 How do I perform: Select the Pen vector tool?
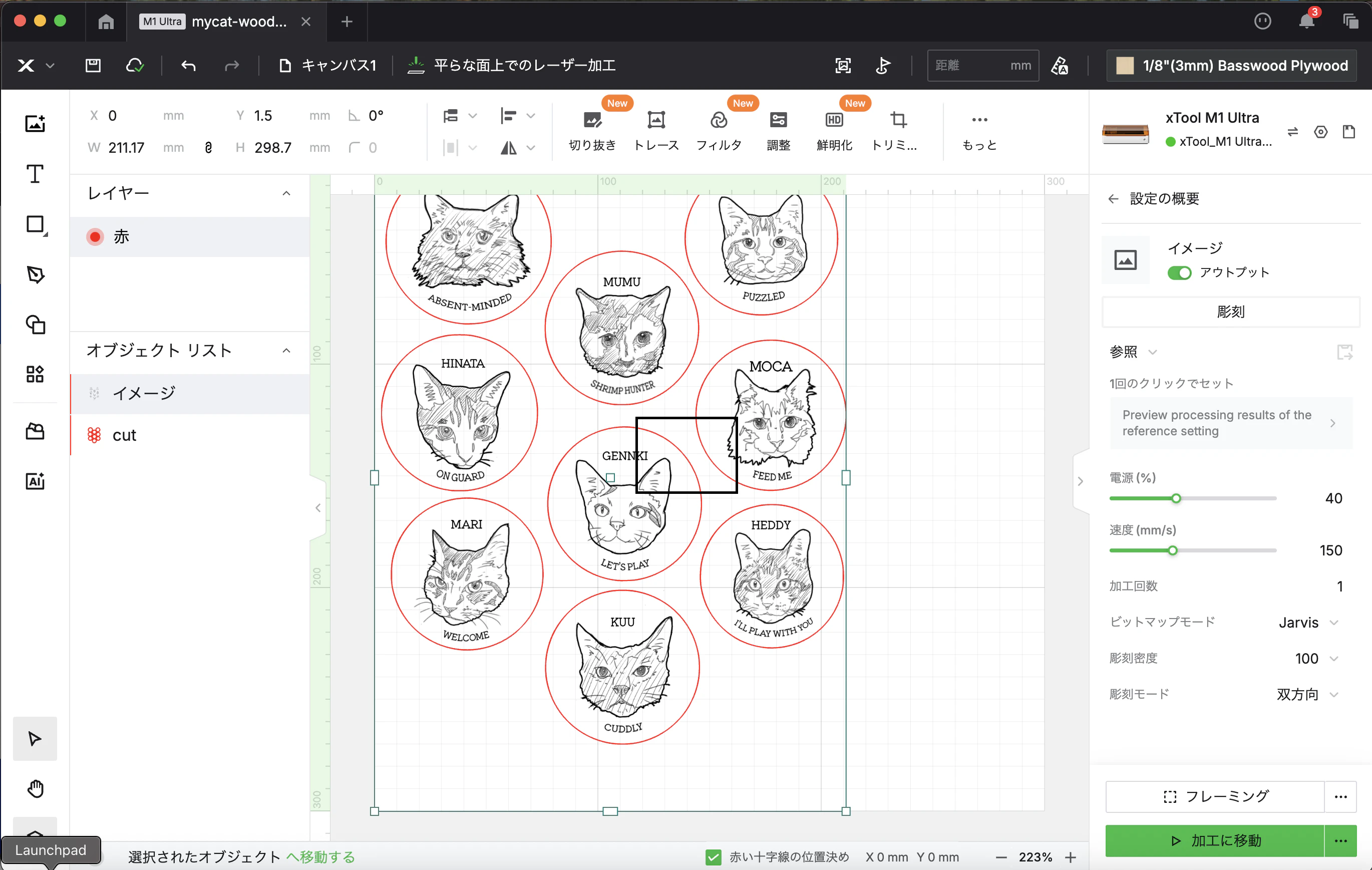coord(35,274)
